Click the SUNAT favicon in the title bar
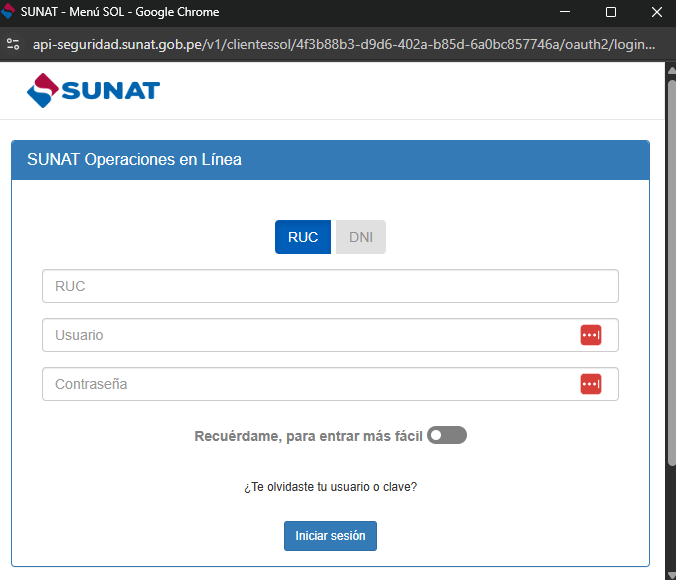This screenshot has width=676, height=580. pos(7,12)
